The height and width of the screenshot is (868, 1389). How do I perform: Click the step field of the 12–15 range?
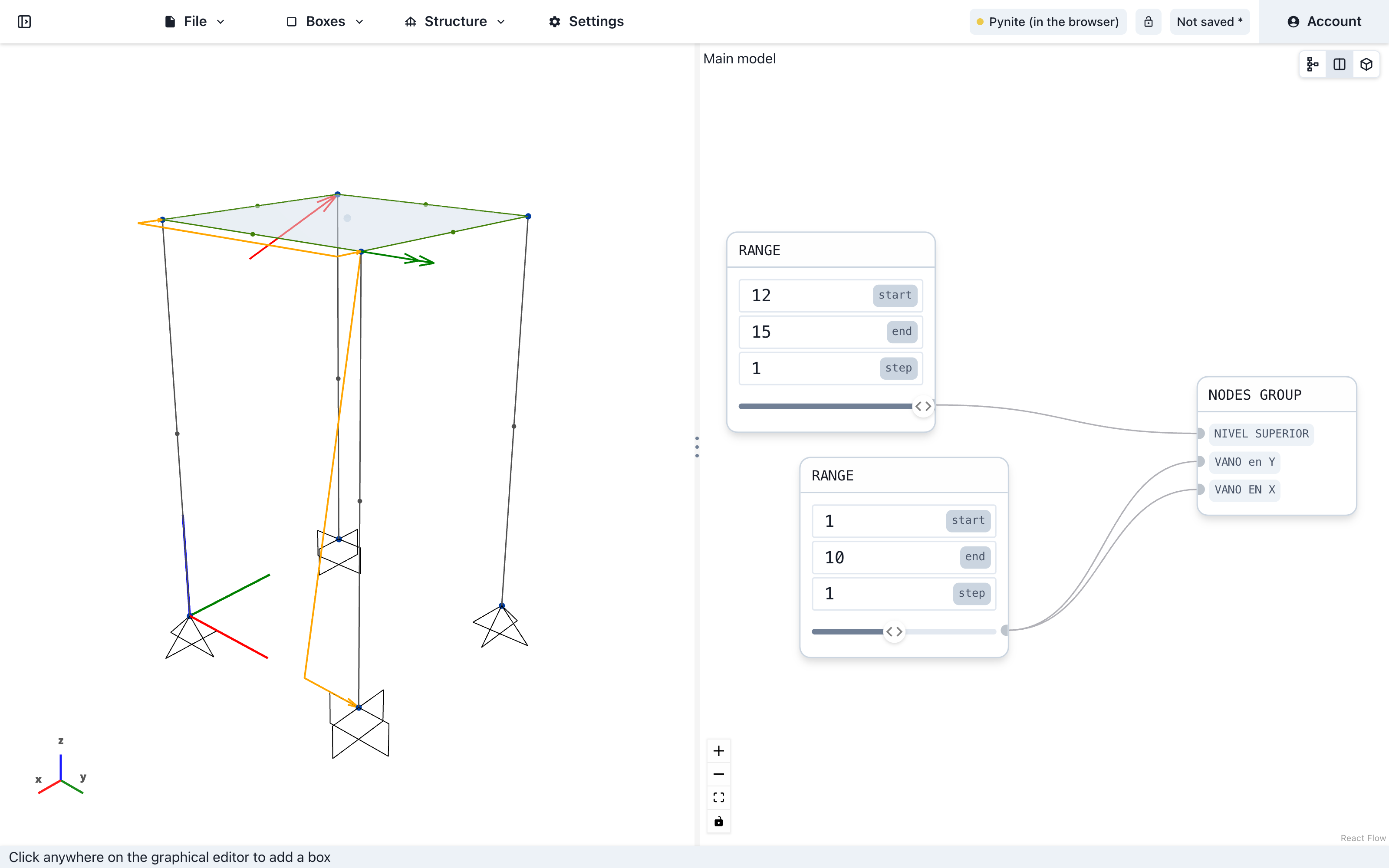[830, 368]
